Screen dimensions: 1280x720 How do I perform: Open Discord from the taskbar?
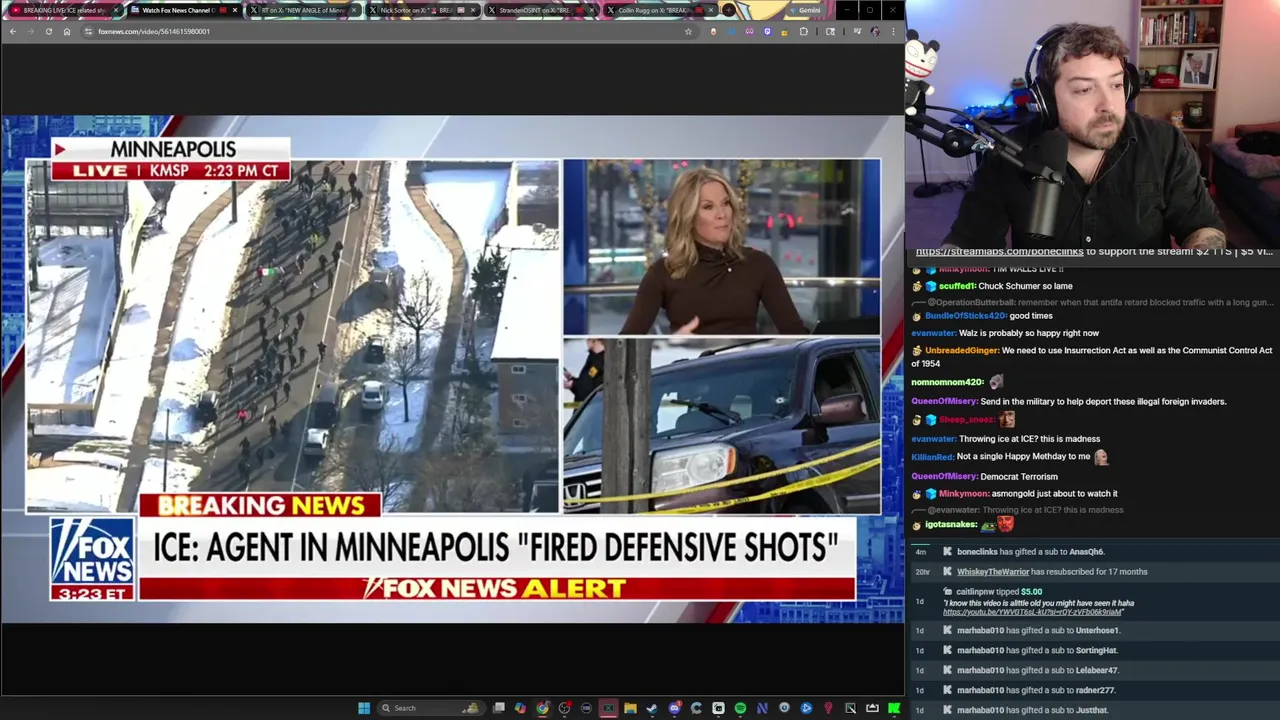click(x=674, y=708)
